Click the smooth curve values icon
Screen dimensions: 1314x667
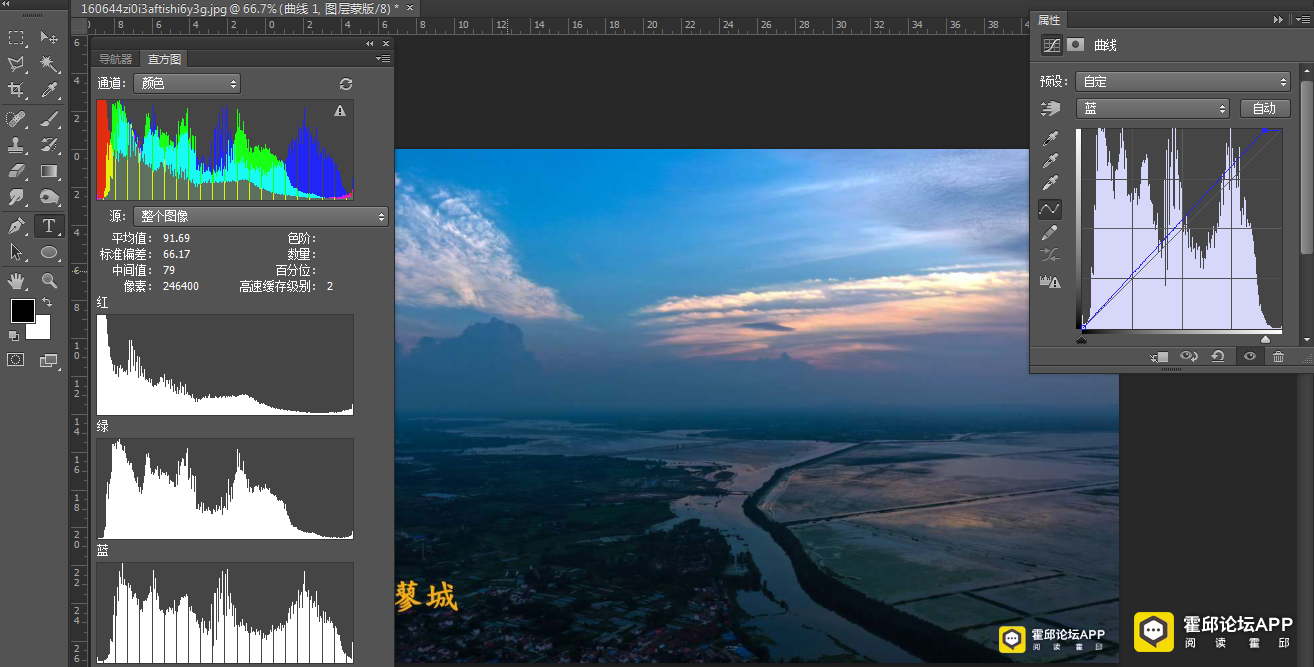point(1050,257)
